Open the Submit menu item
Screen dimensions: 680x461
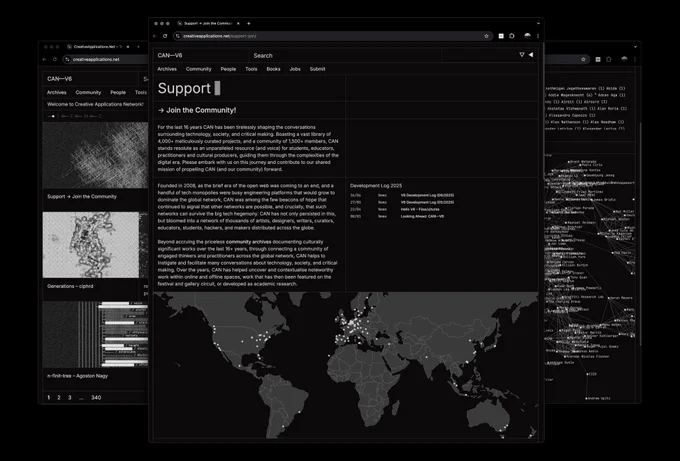[x=317, y=69]
